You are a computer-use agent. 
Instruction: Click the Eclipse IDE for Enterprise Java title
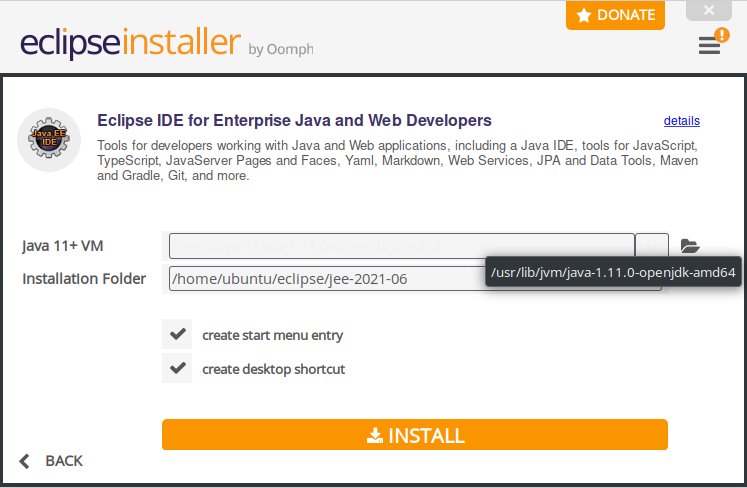[x=294, y=120]
